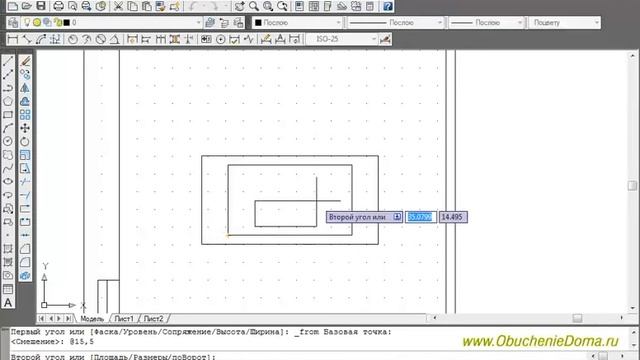Select the Move modify tool
The height and width of the screenshot is (360, 640).
[25, 128]
